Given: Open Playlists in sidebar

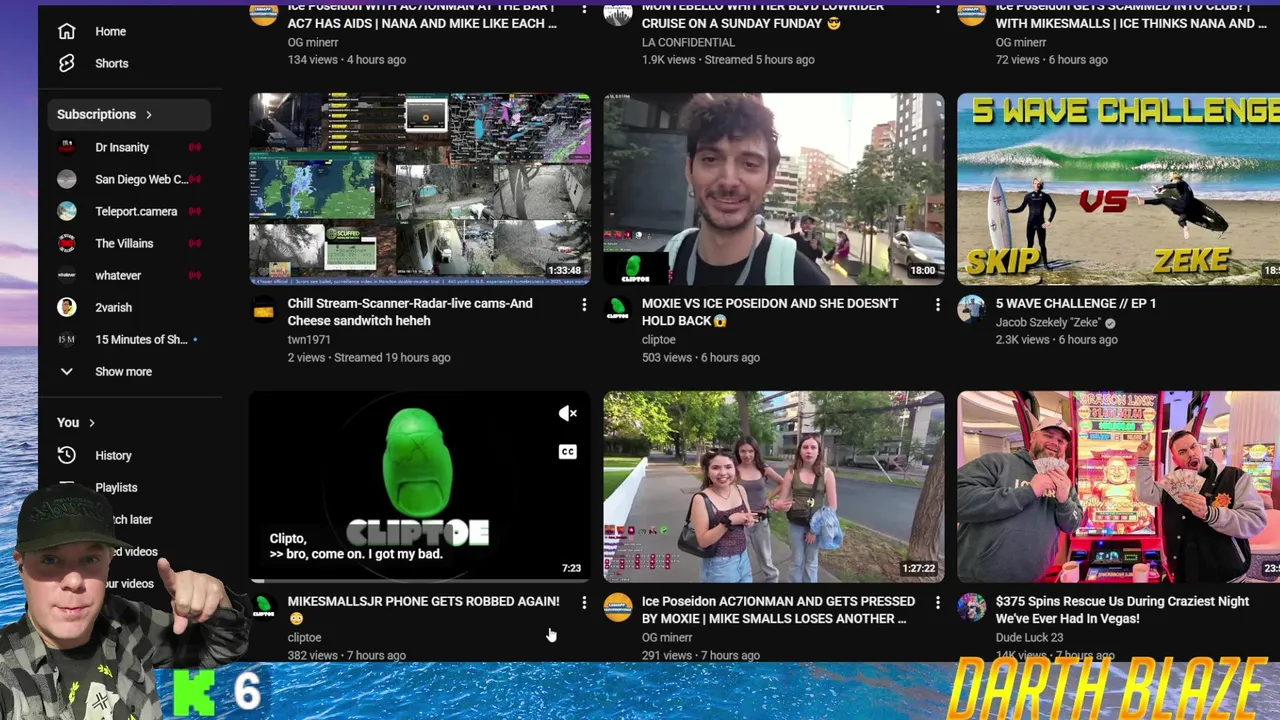Looking at the screenshot, I should click(116, 487).
